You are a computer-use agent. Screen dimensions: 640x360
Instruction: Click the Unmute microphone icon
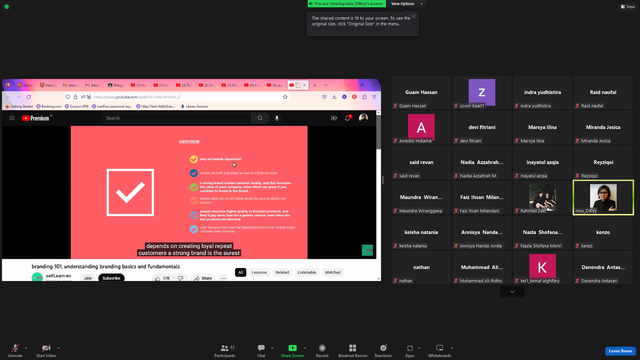tap(15, 348)
